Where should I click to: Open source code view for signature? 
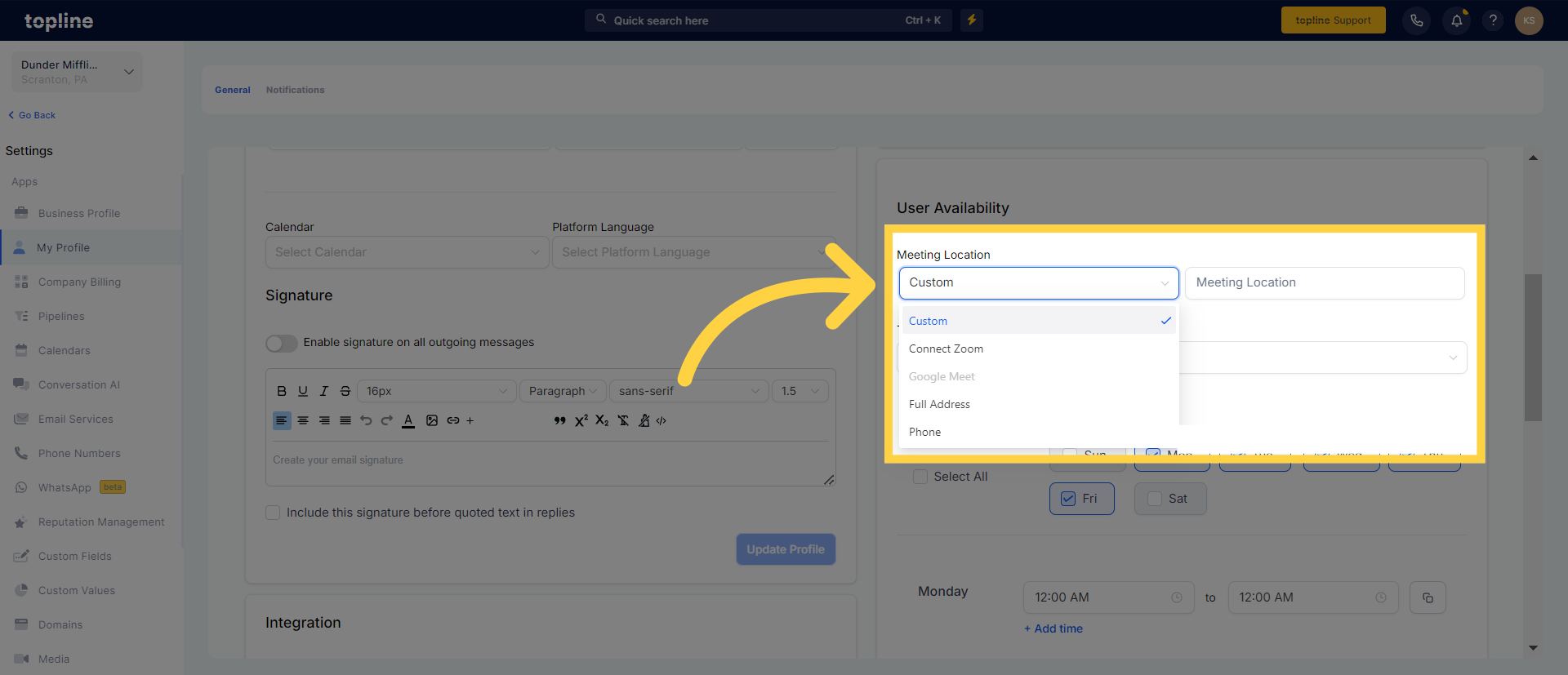pos(661,420)
